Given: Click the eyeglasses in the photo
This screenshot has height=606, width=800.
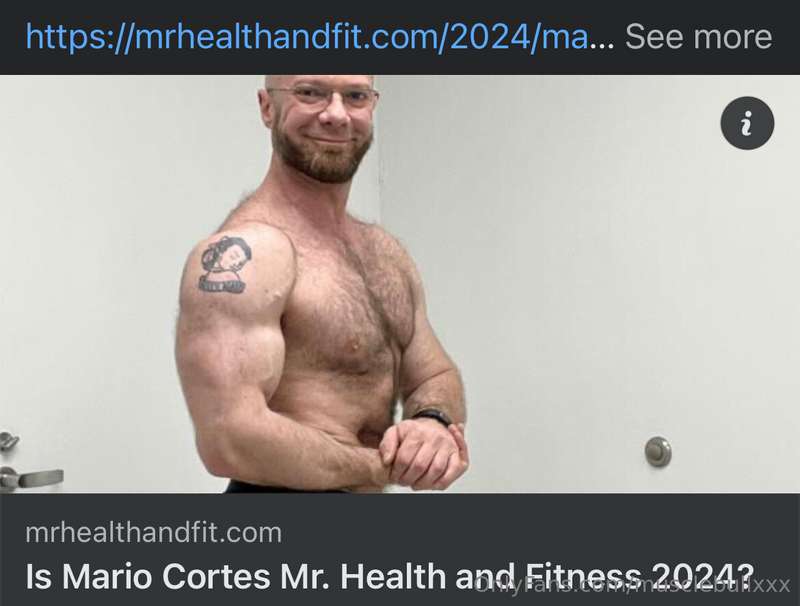Looking at the screenshot, I should pyautogui.click(x=323, y=97).
